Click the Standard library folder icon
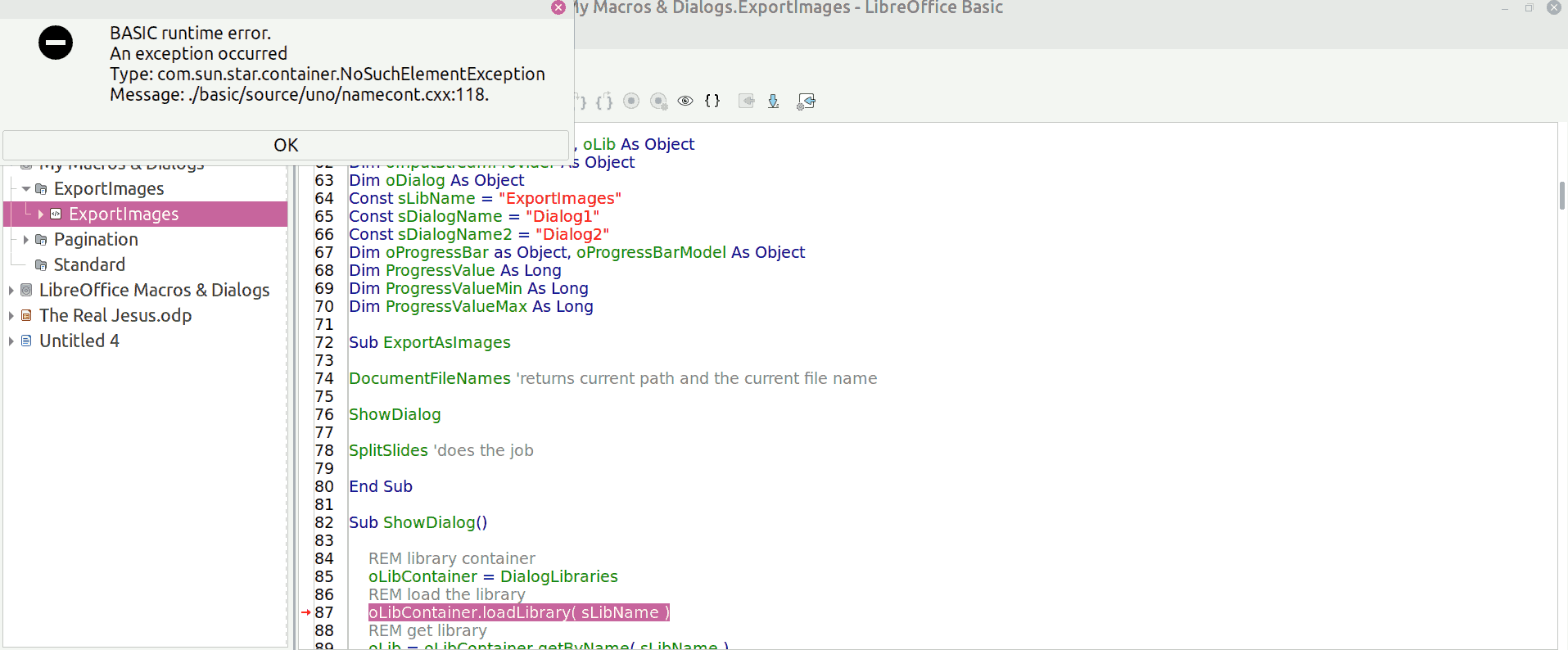The height and width of the screenshot is (650, 1568). coord(41,265)
